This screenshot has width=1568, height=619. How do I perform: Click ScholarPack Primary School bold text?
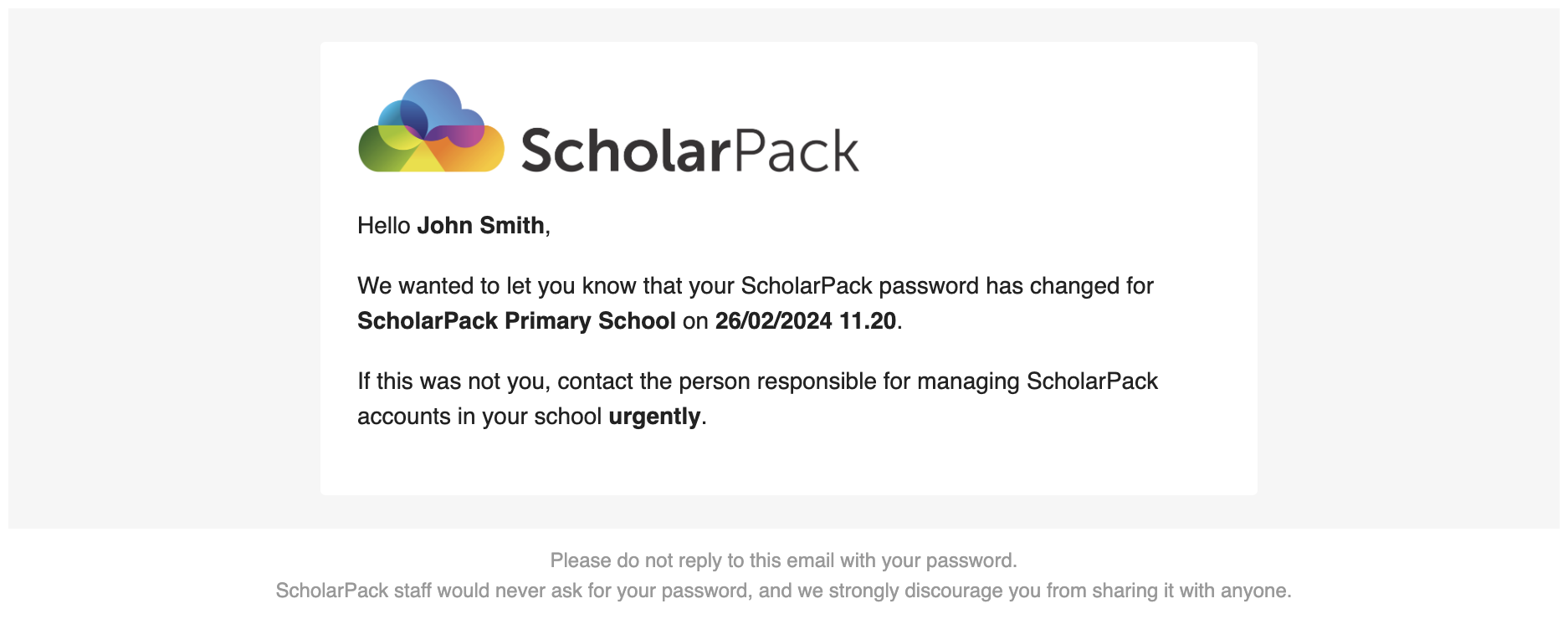tap(516, 320)
